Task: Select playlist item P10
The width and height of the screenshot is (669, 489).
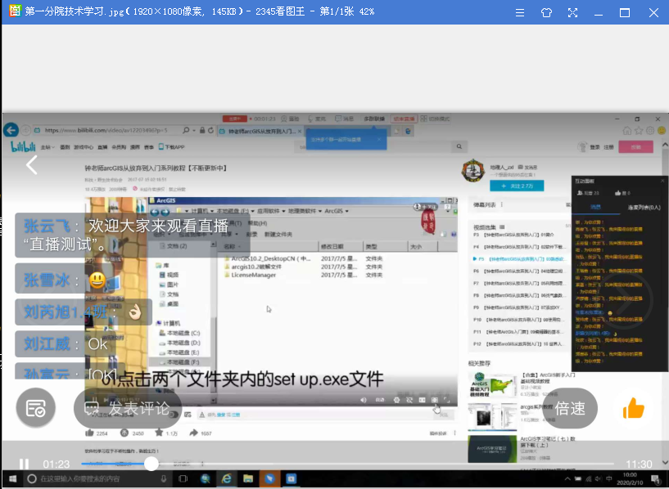Action: point(520,319)
